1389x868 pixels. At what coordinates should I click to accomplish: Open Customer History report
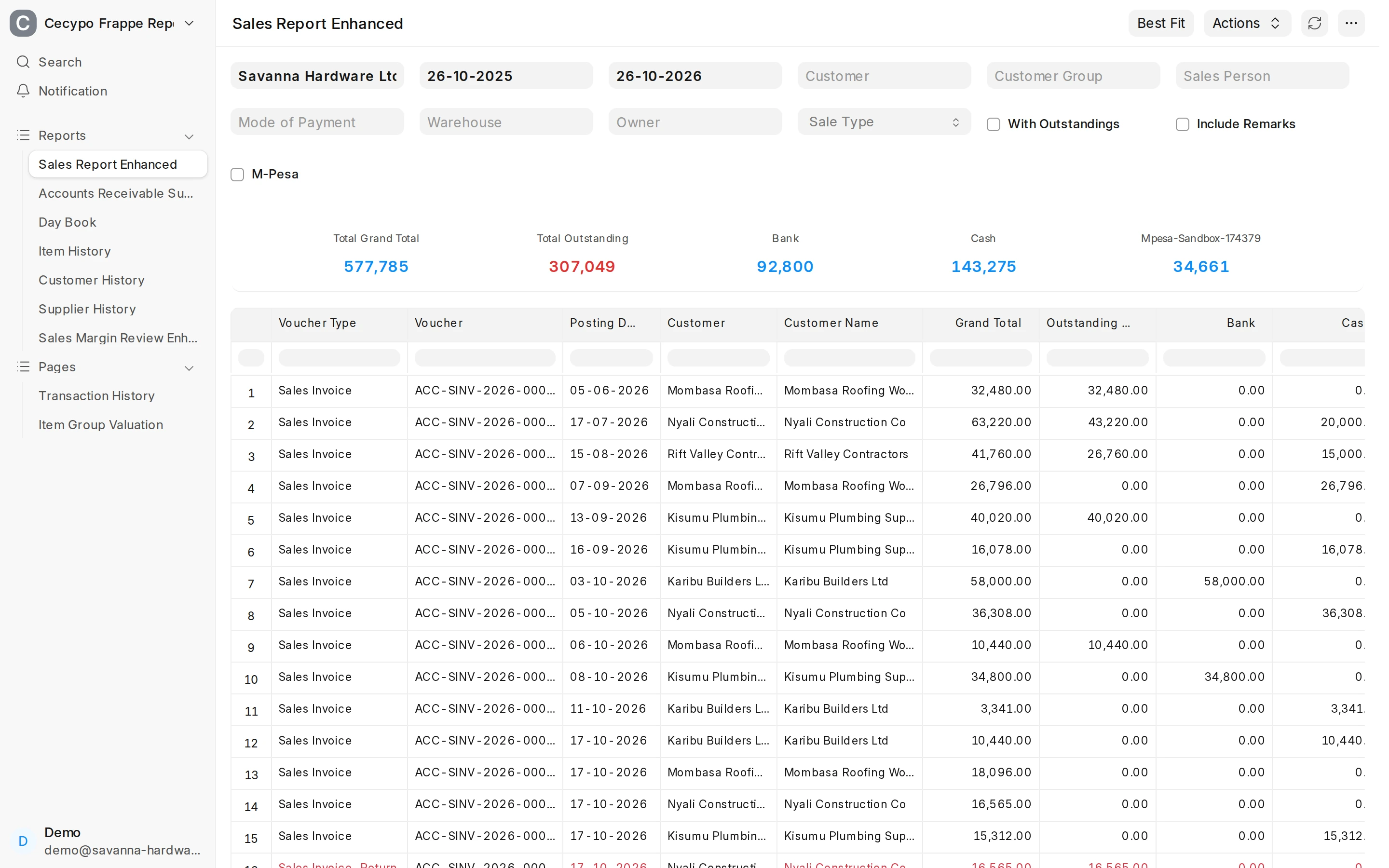point(118,280)
